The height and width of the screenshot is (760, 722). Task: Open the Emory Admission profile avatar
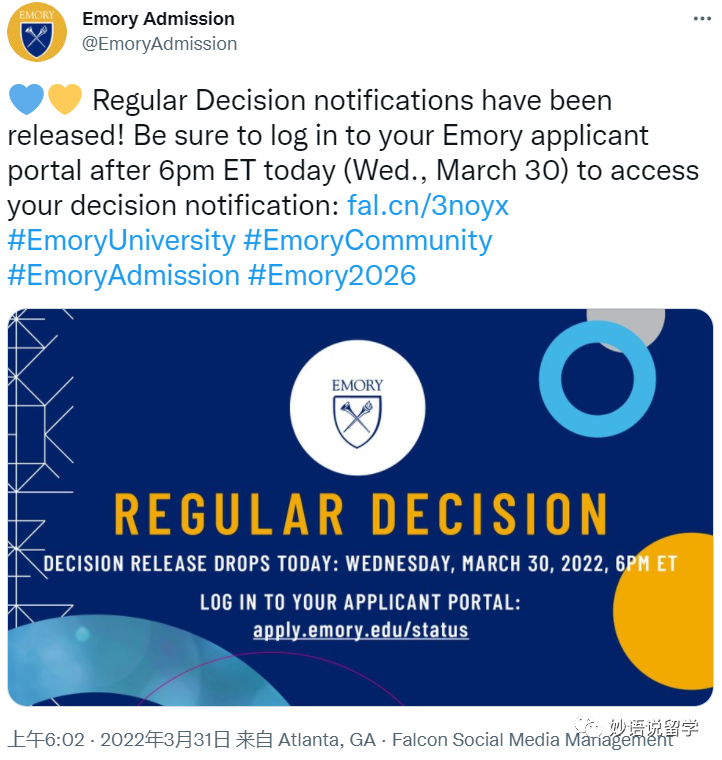tap(37, 32)
